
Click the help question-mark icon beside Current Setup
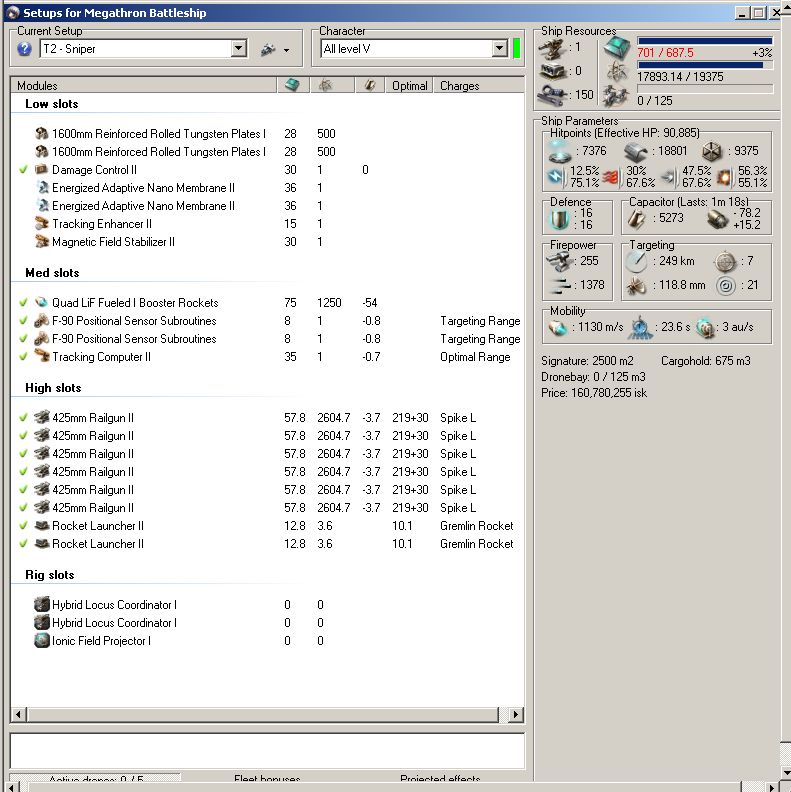click(24, 49)
